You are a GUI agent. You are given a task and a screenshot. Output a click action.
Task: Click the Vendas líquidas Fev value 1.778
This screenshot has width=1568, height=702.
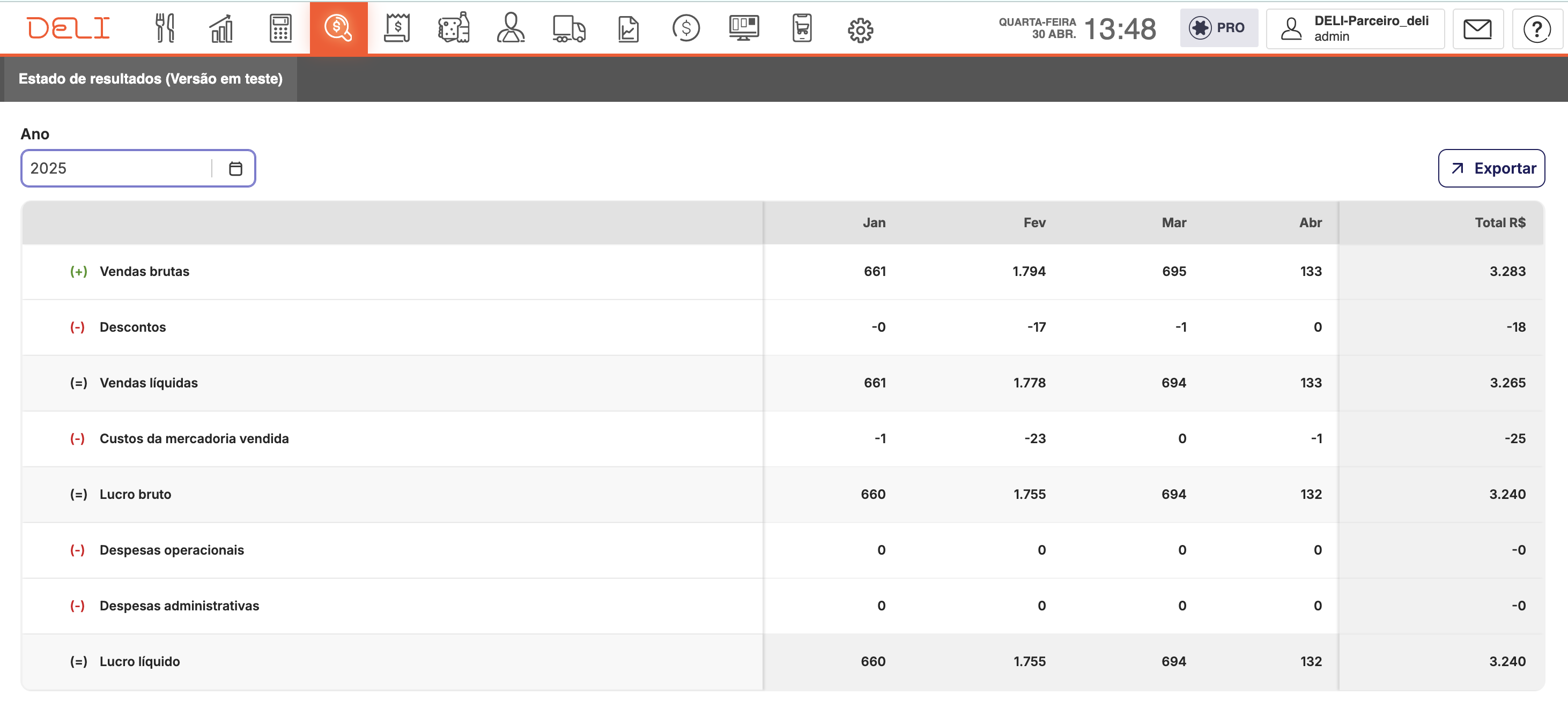[1029, 383]
